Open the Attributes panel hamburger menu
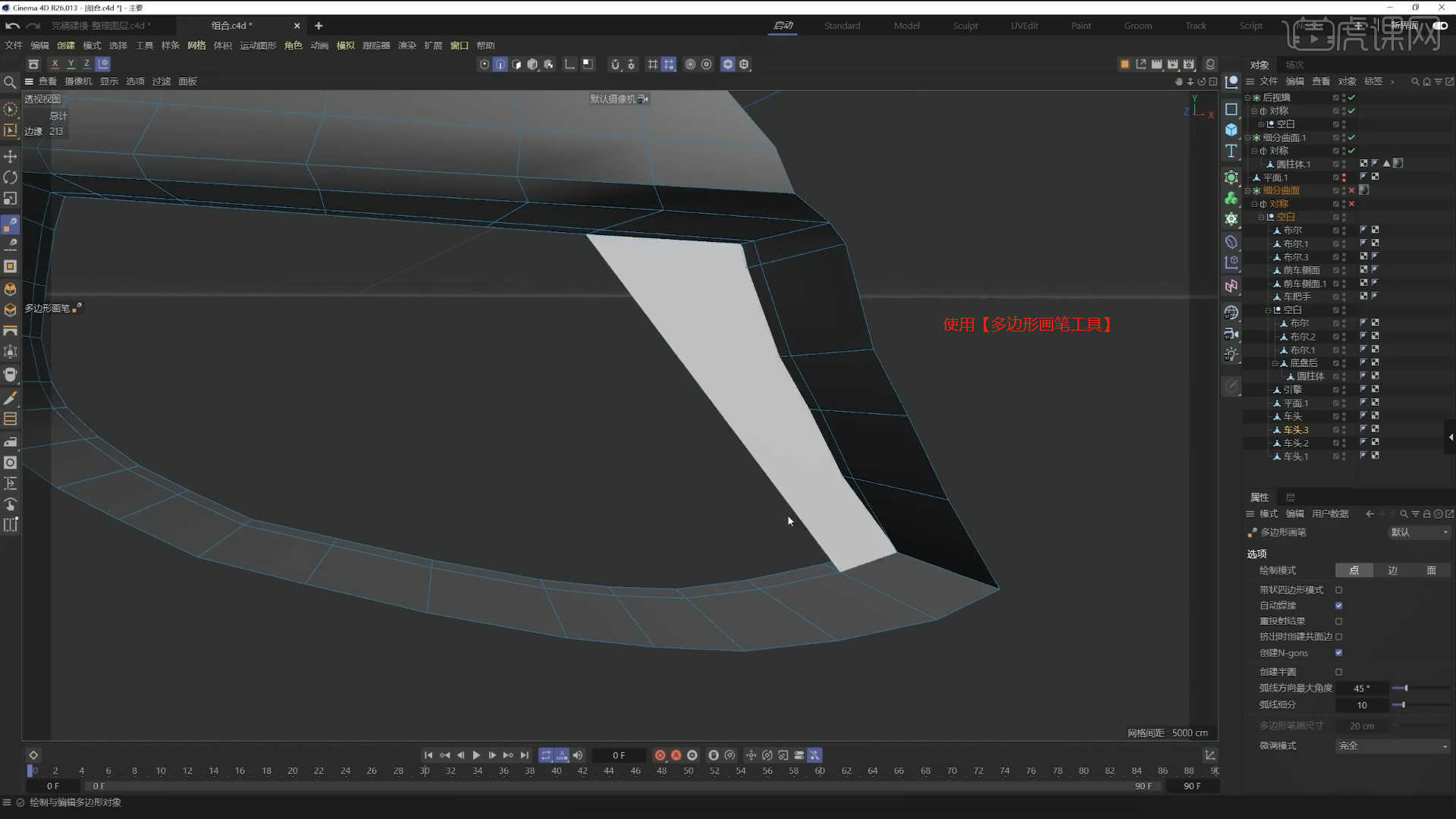 (1250, 514)
